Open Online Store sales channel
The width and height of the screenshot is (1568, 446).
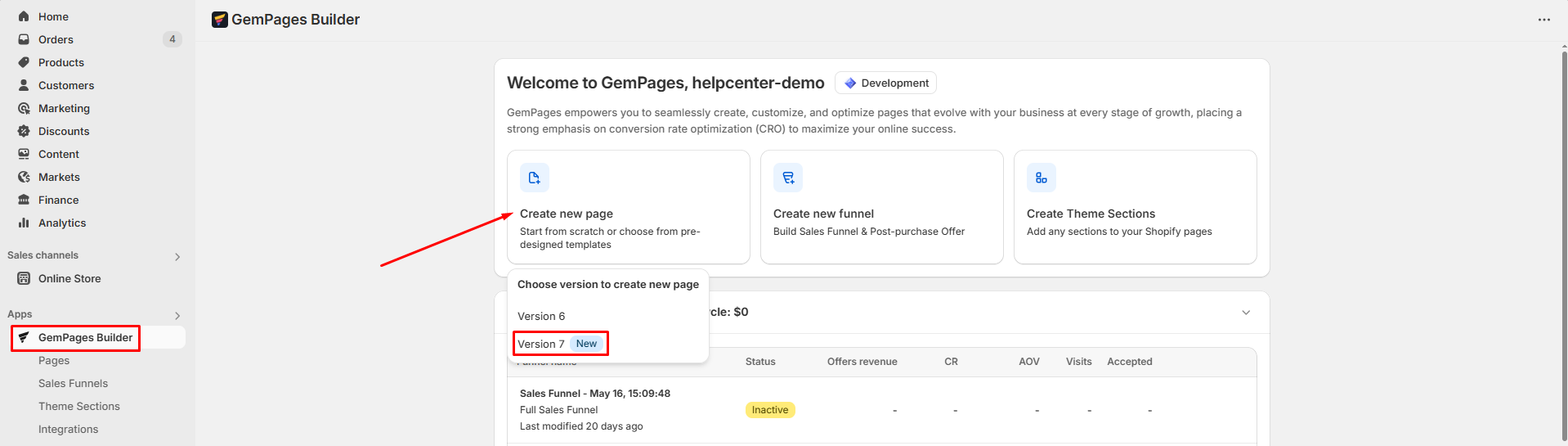69,278
